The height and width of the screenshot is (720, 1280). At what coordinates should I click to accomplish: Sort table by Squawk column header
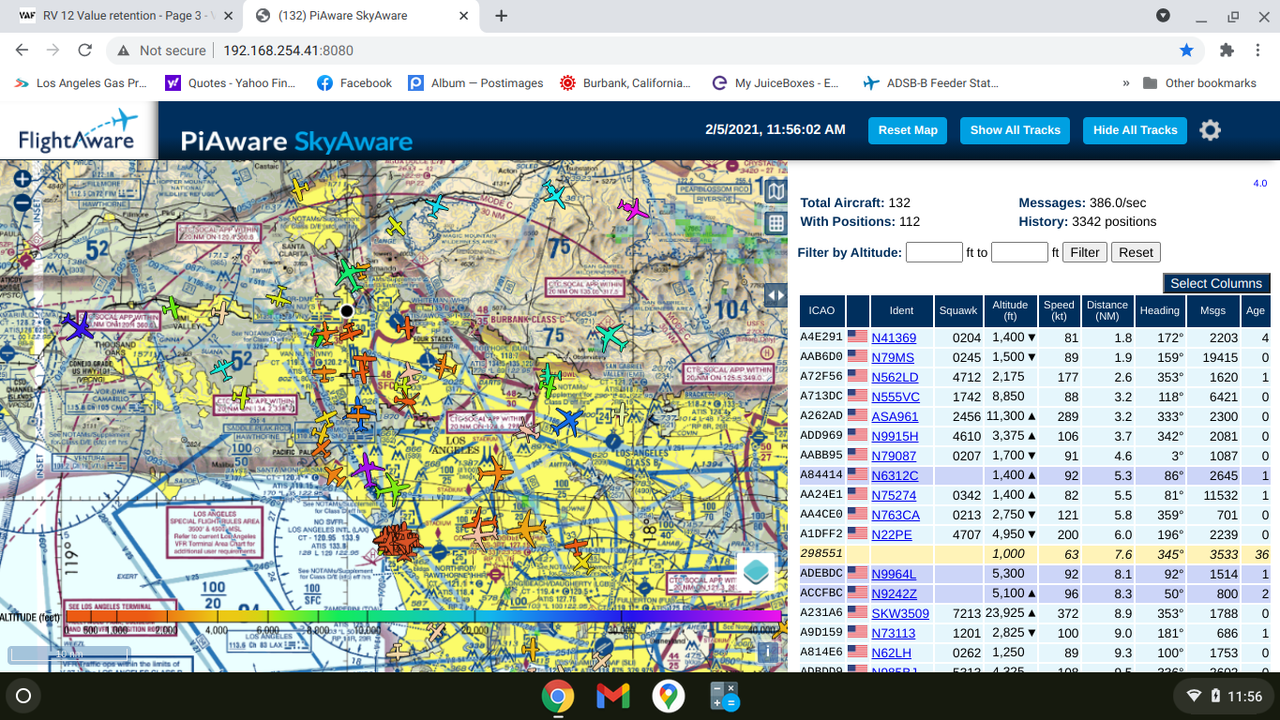(x=959, y=311)
